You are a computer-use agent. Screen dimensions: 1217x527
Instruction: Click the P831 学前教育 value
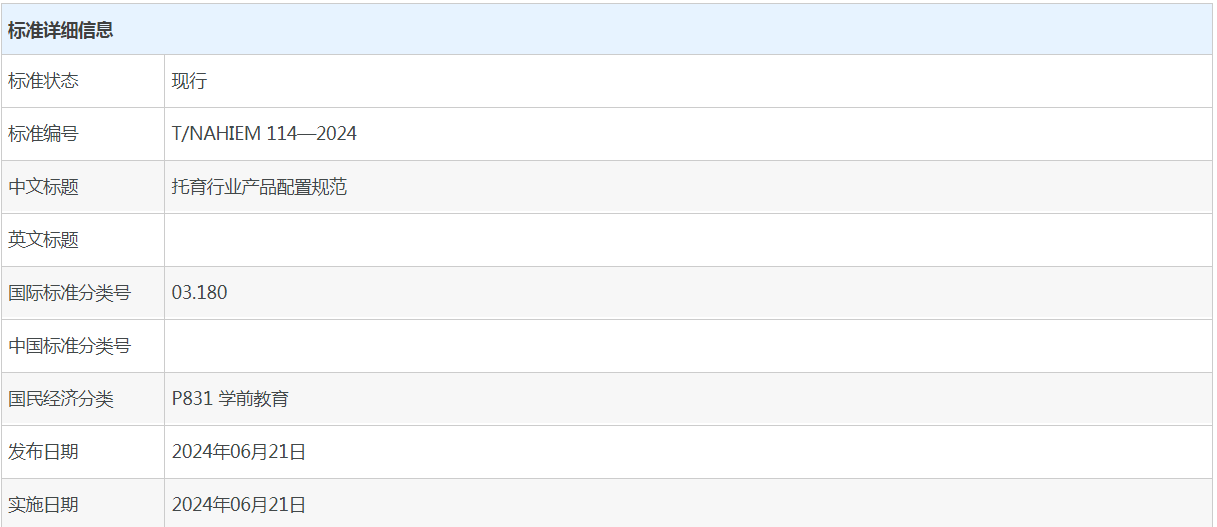pos(230,399)
